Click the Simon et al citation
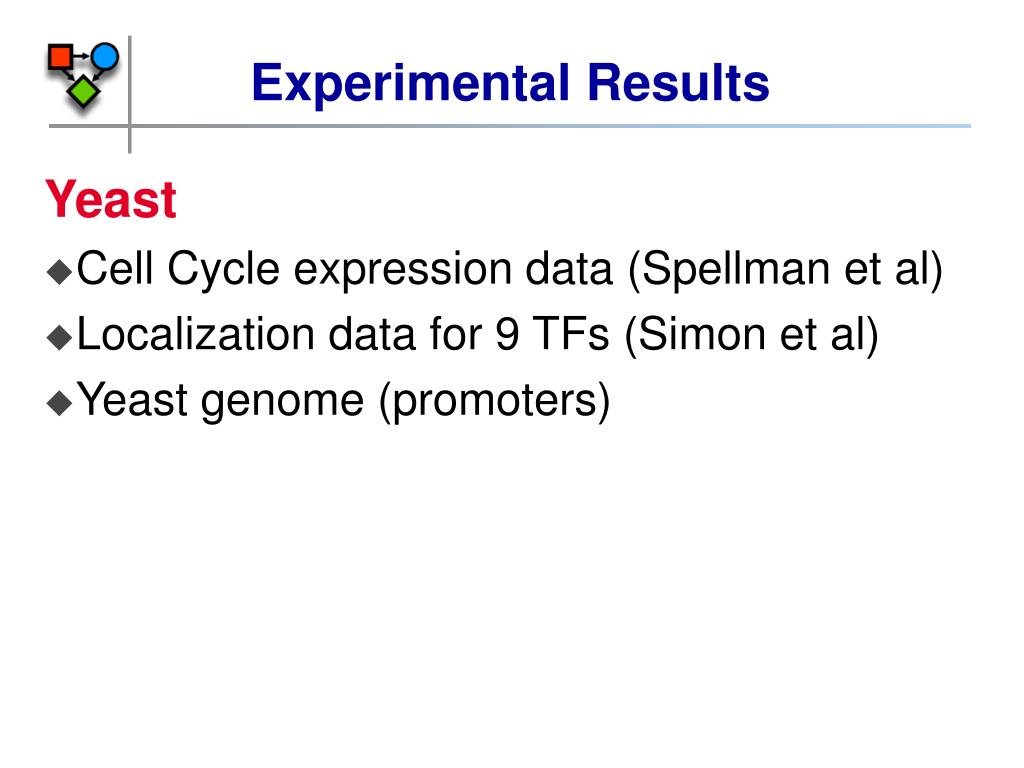 (x=752, y=335)
